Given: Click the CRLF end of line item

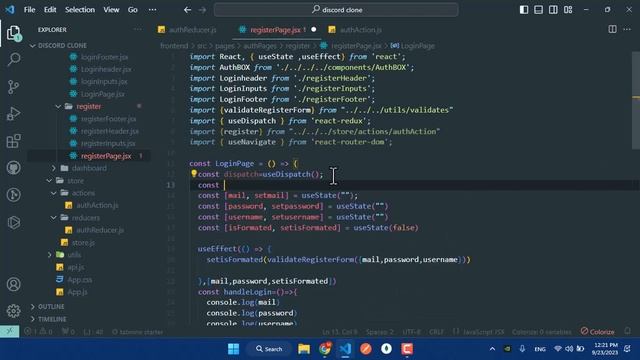Looking at the screenshot, I should [x=436, y=332].
